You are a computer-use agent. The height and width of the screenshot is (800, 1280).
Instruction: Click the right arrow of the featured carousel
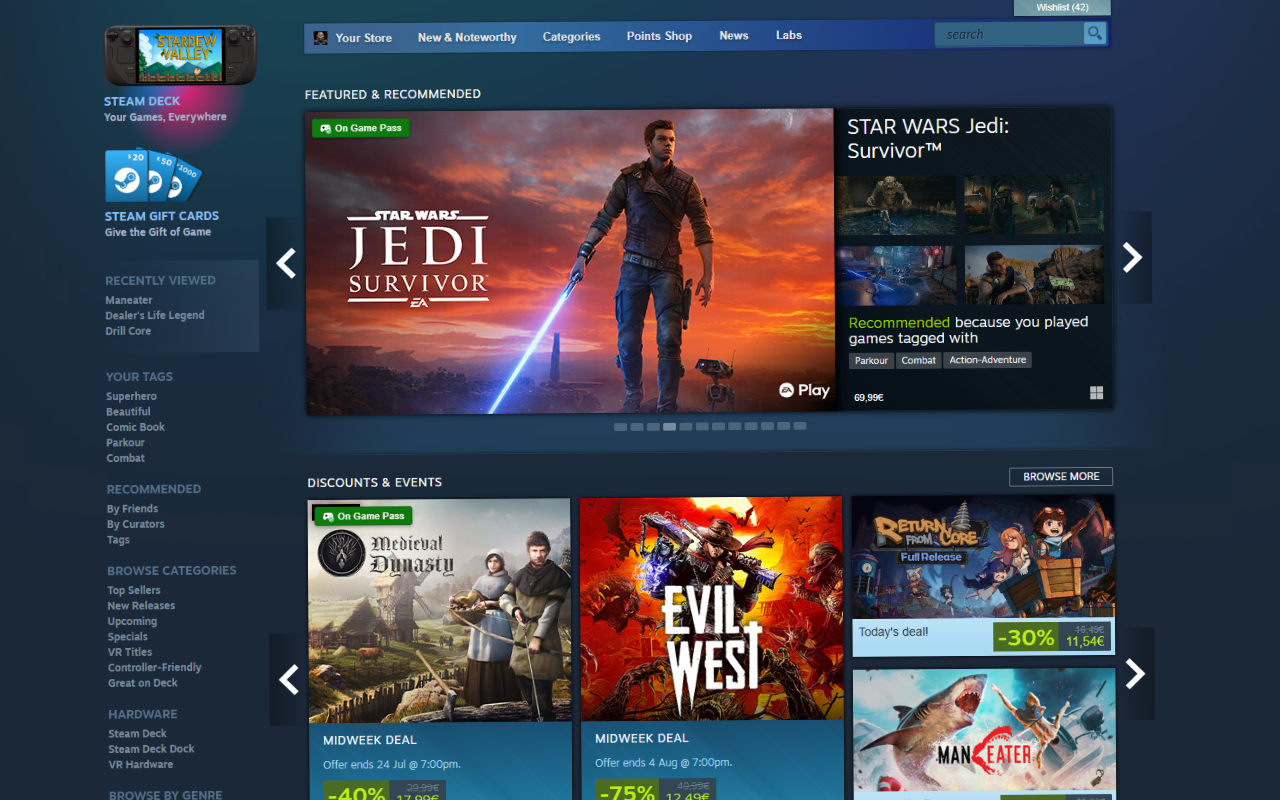click(1133, 258)
